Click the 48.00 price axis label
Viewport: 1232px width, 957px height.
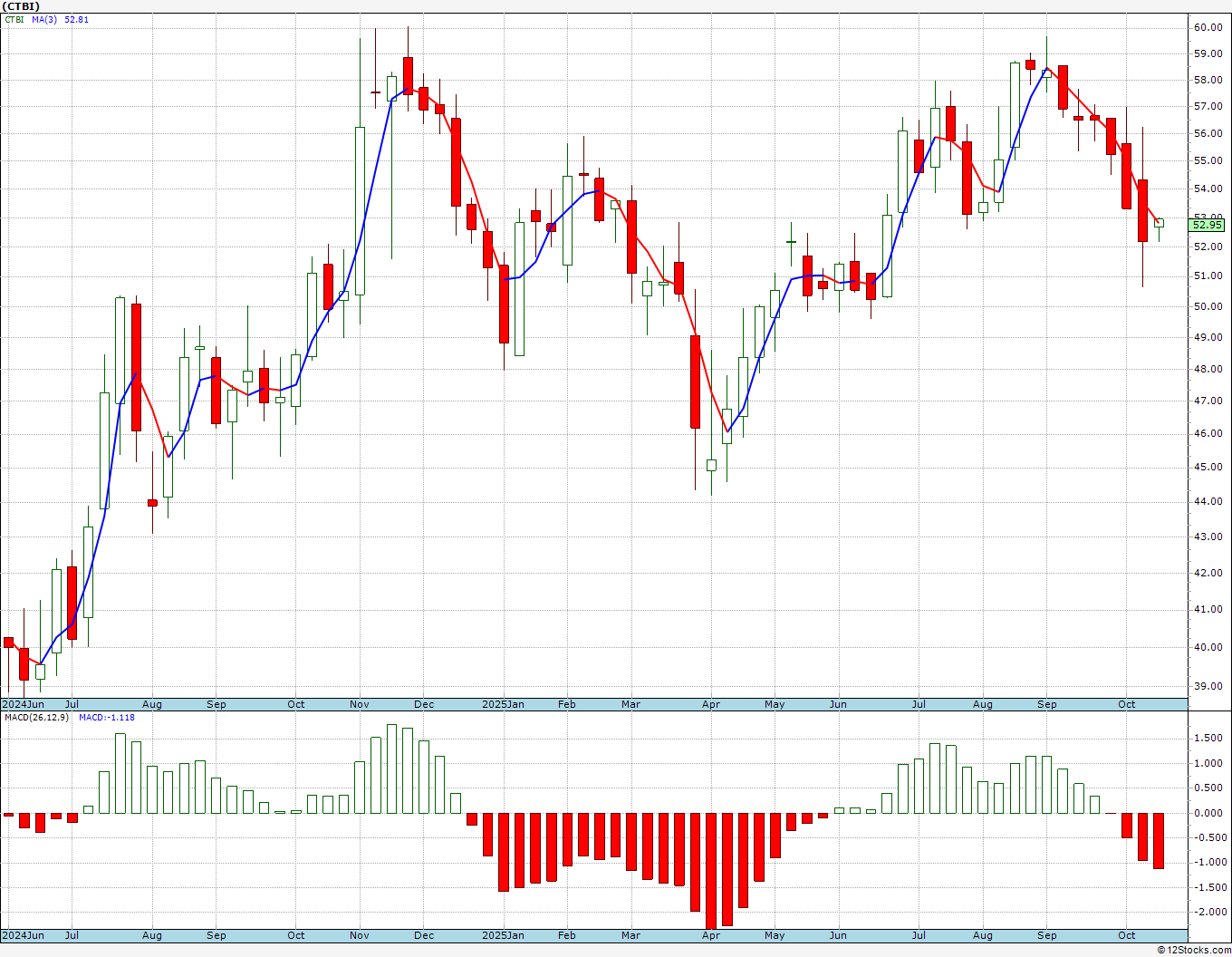(x=1208, y=369)
